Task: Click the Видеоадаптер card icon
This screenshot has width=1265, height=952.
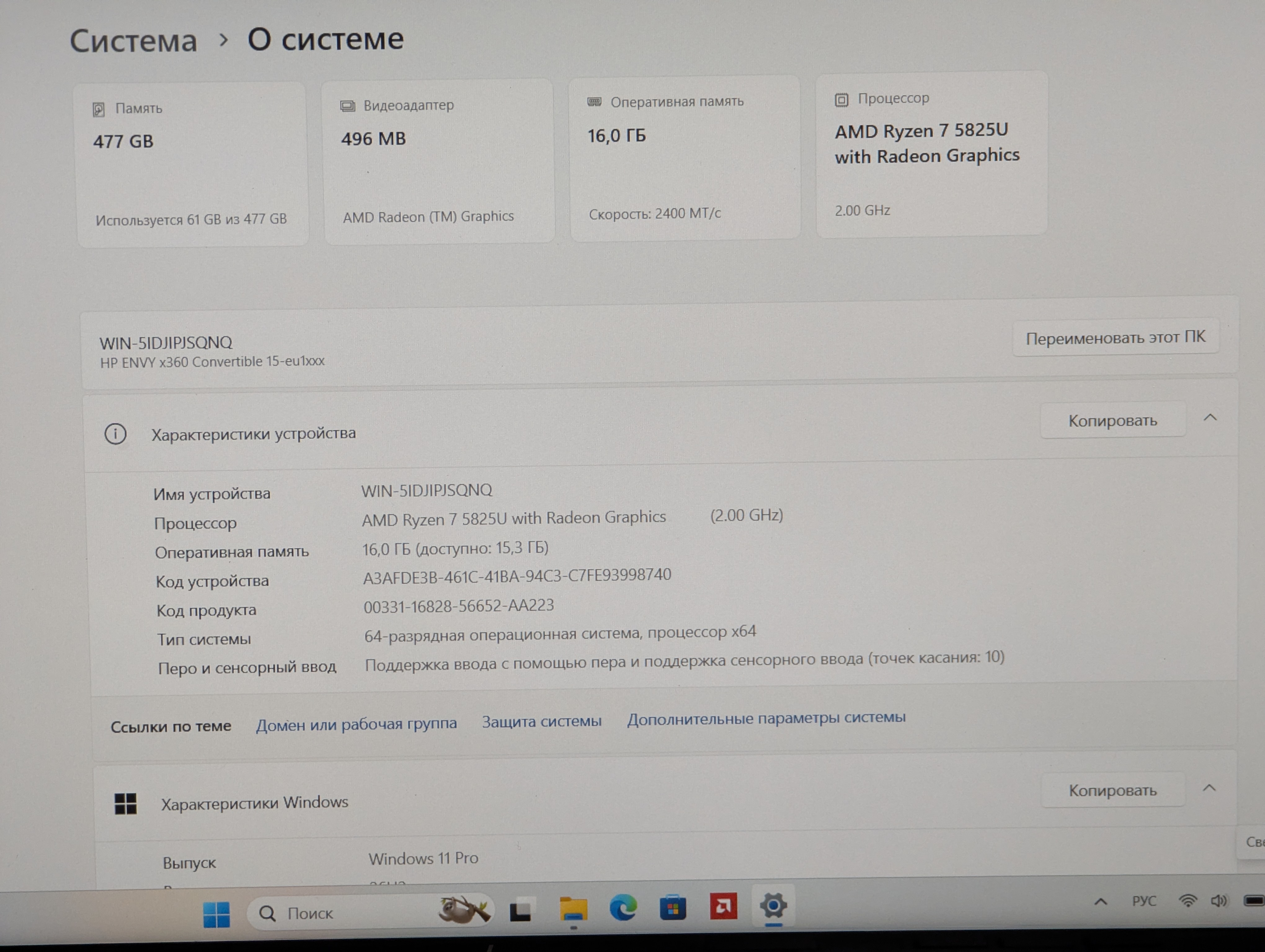Action: coord(347,106)
